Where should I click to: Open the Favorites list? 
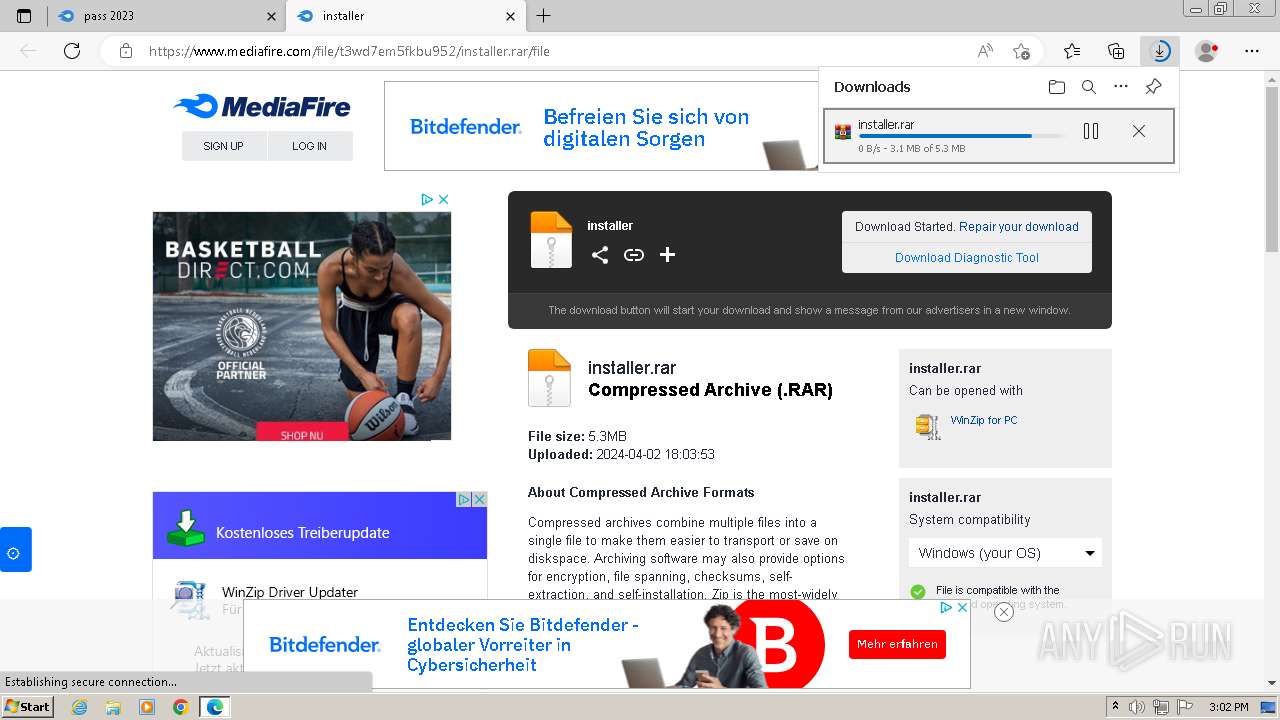[x=1072, y=51]
